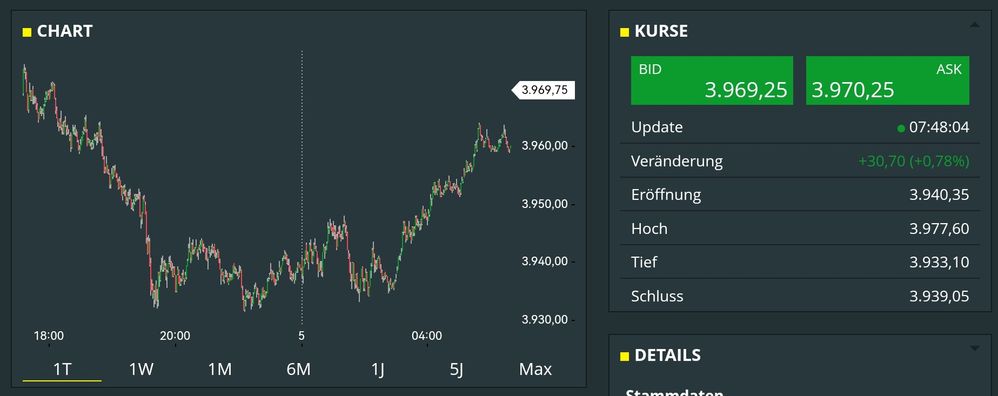Collapse the KURSE panel arrow

coord(974,25)
